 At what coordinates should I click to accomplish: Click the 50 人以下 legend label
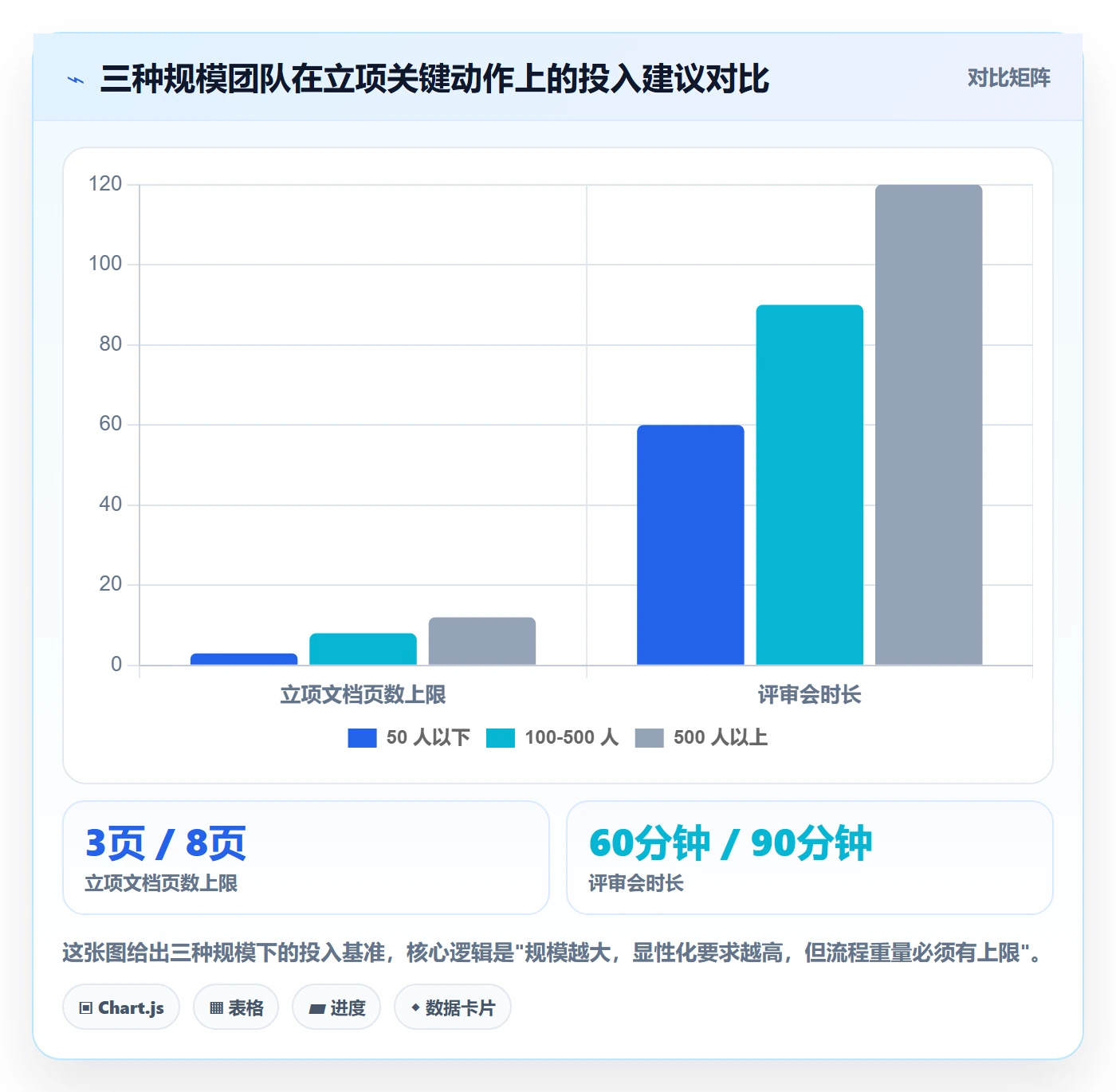(428, 738)
